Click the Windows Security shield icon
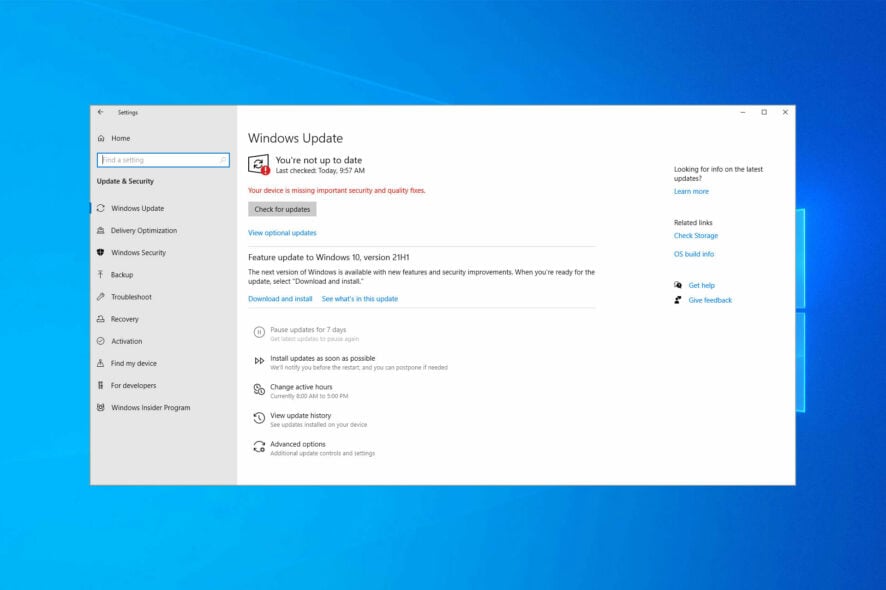Viewport: 886px width, 590px height. click(x=101, y=253)
